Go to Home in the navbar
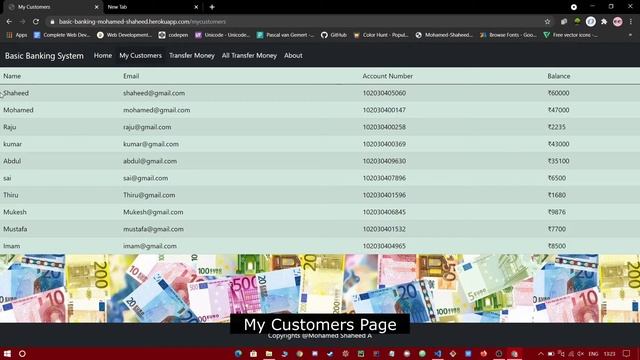 click(x=103, y=56)
